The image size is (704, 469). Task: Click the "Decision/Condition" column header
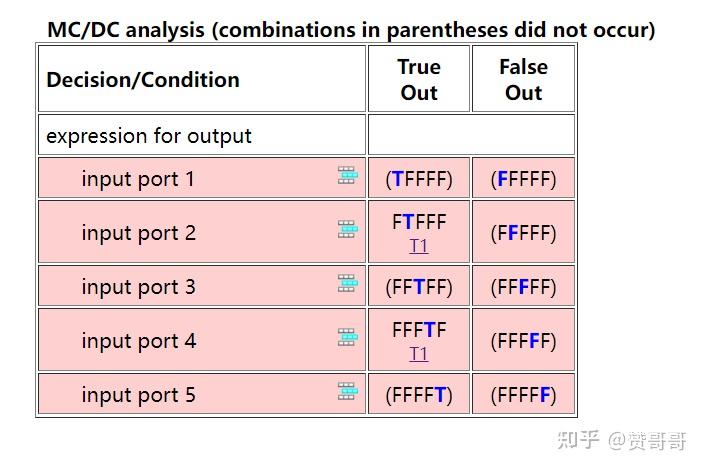(143, 80)
